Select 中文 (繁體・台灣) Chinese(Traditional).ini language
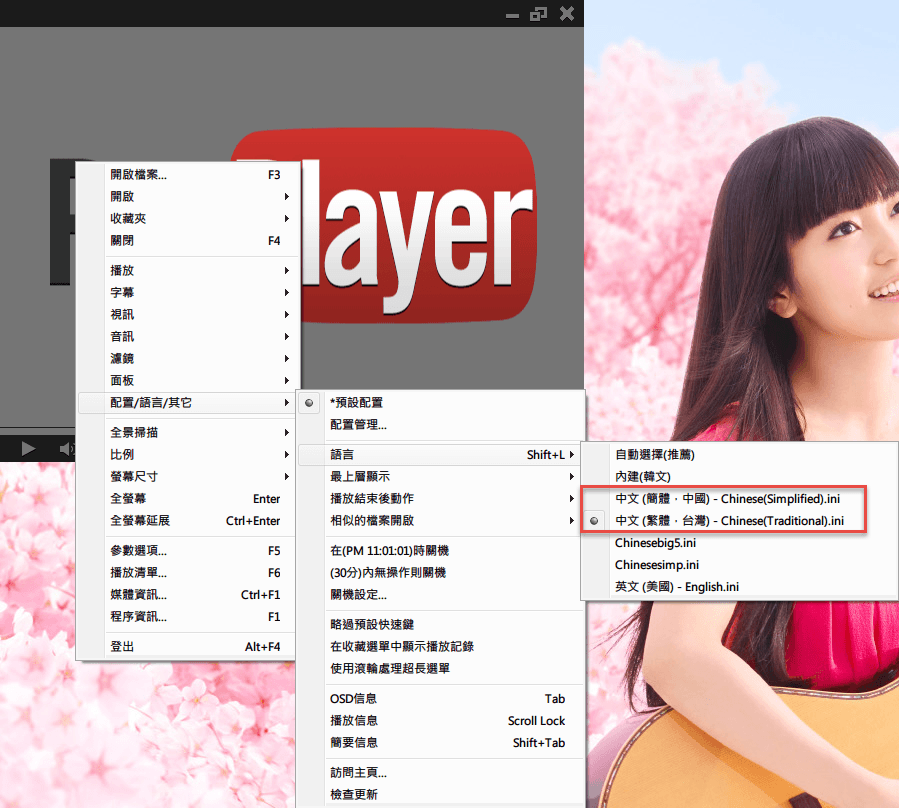 click(729, 520)
